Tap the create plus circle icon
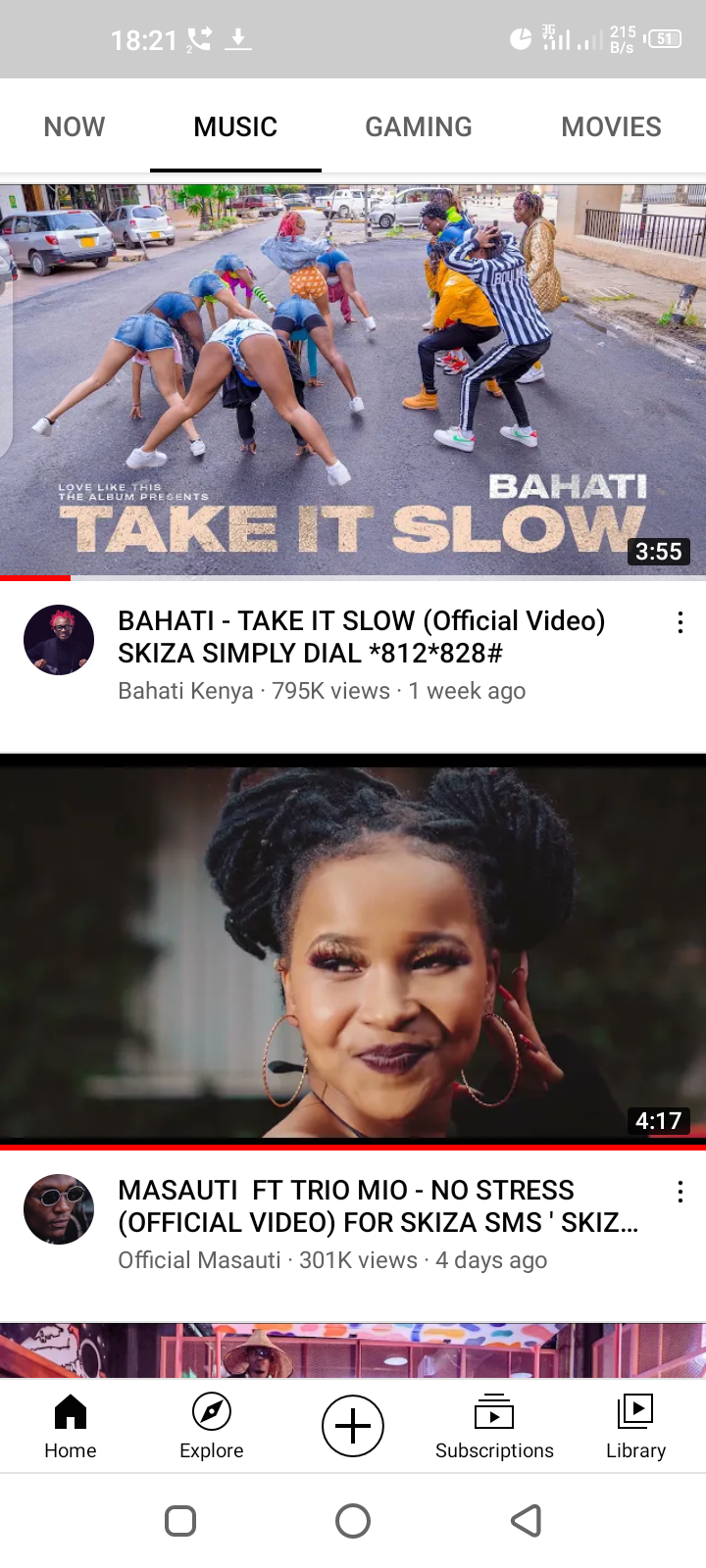 click(353, 1426)
